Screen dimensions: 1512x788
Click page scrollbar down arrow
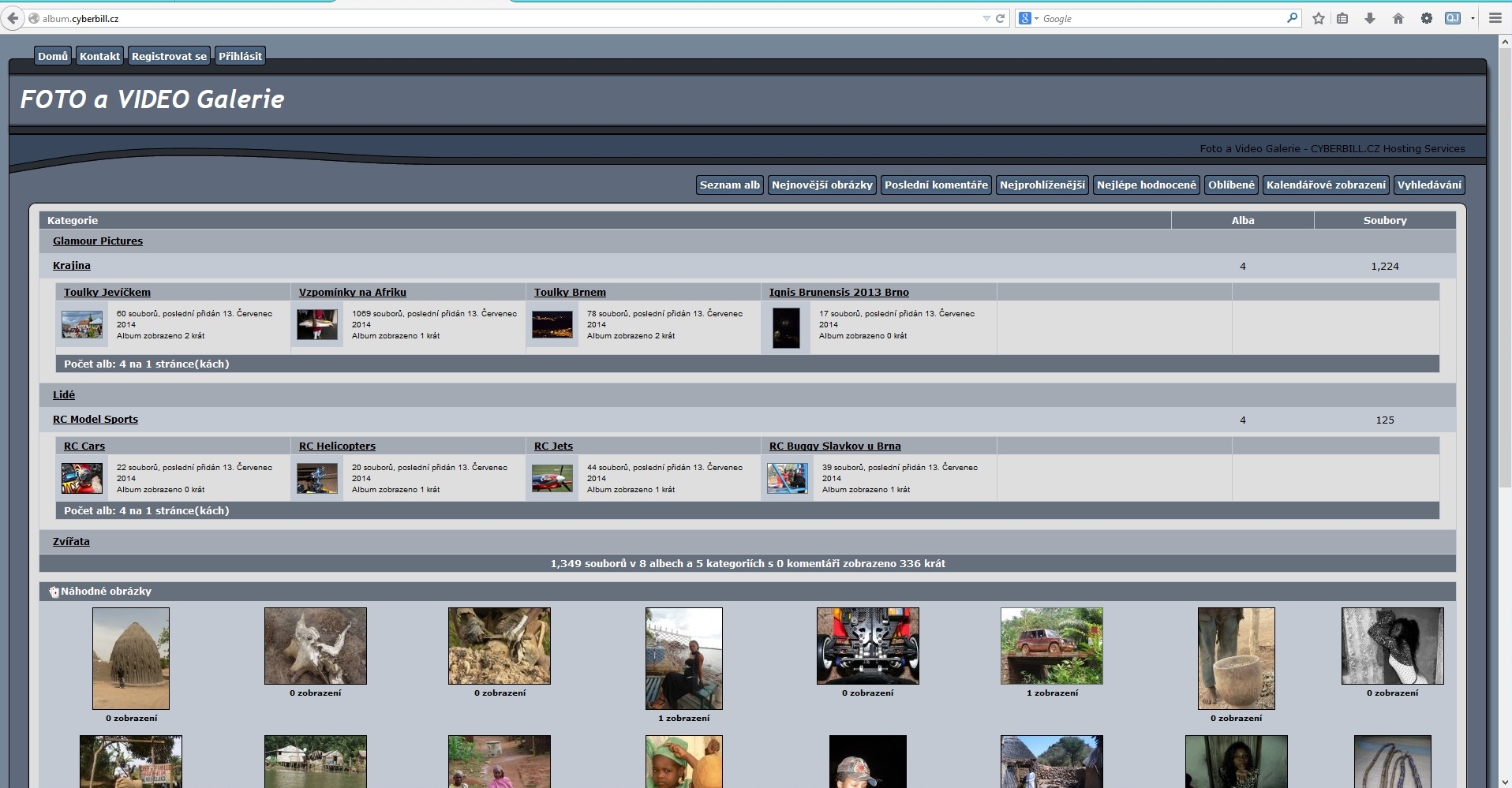click(x=1504, y=781)
